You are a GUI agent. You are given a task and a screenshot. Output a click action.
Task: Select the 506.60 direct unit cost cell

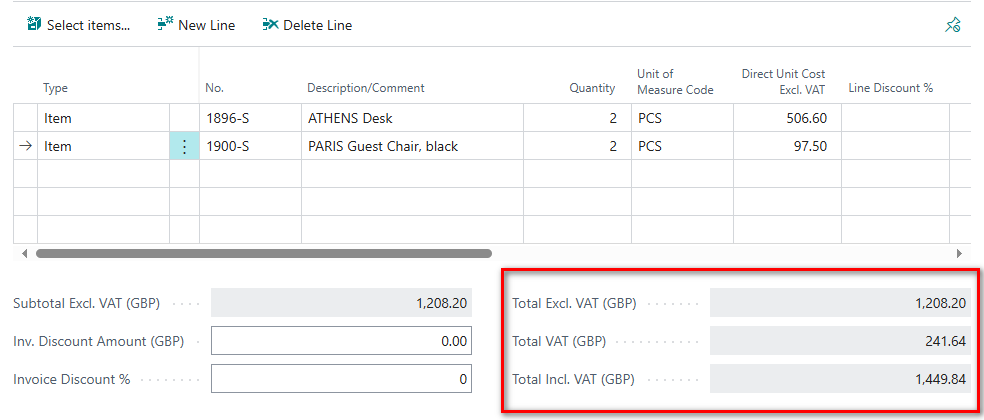coord(786,118)
